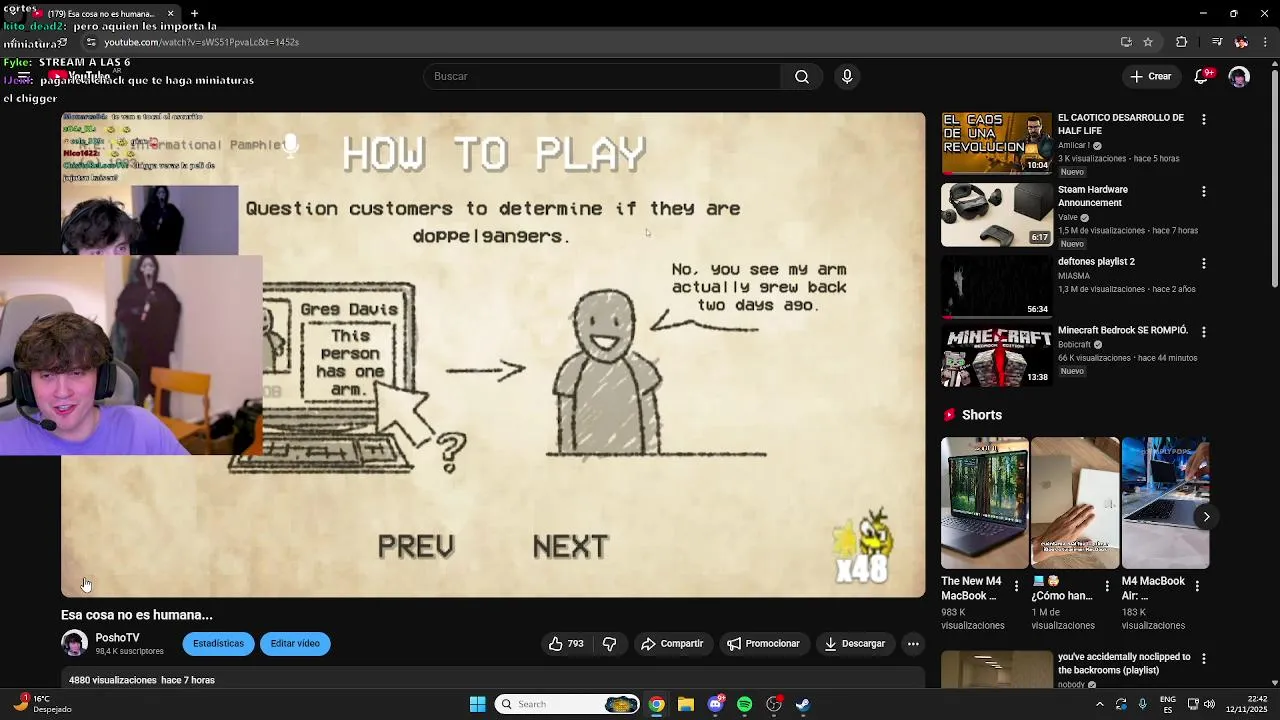Like the video (793 likes)
The width and height of the screenshot is (1280, 720).
pos(565,644)
